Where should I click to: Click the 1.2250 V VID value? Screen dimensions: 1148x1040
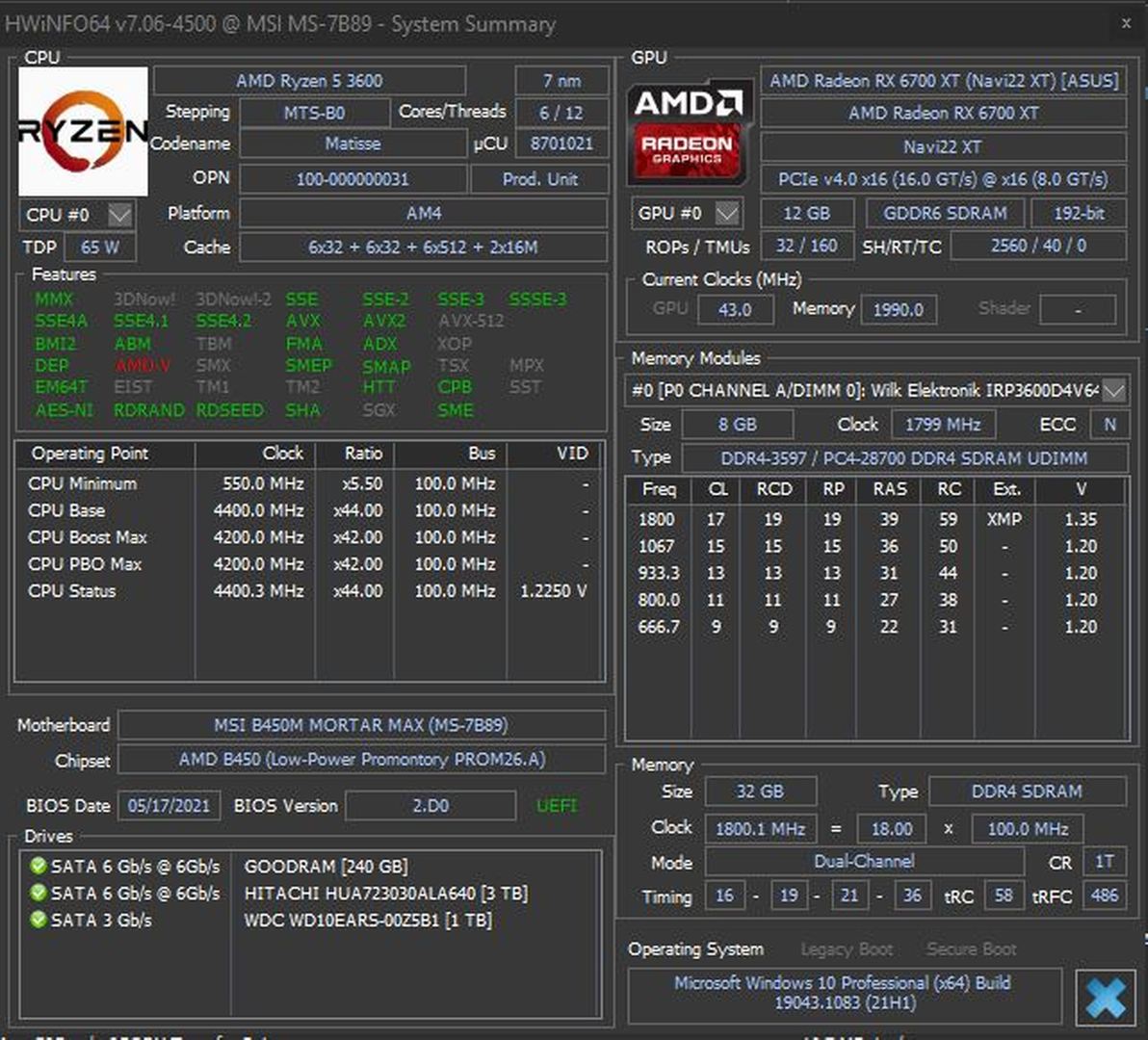[554, 590]
